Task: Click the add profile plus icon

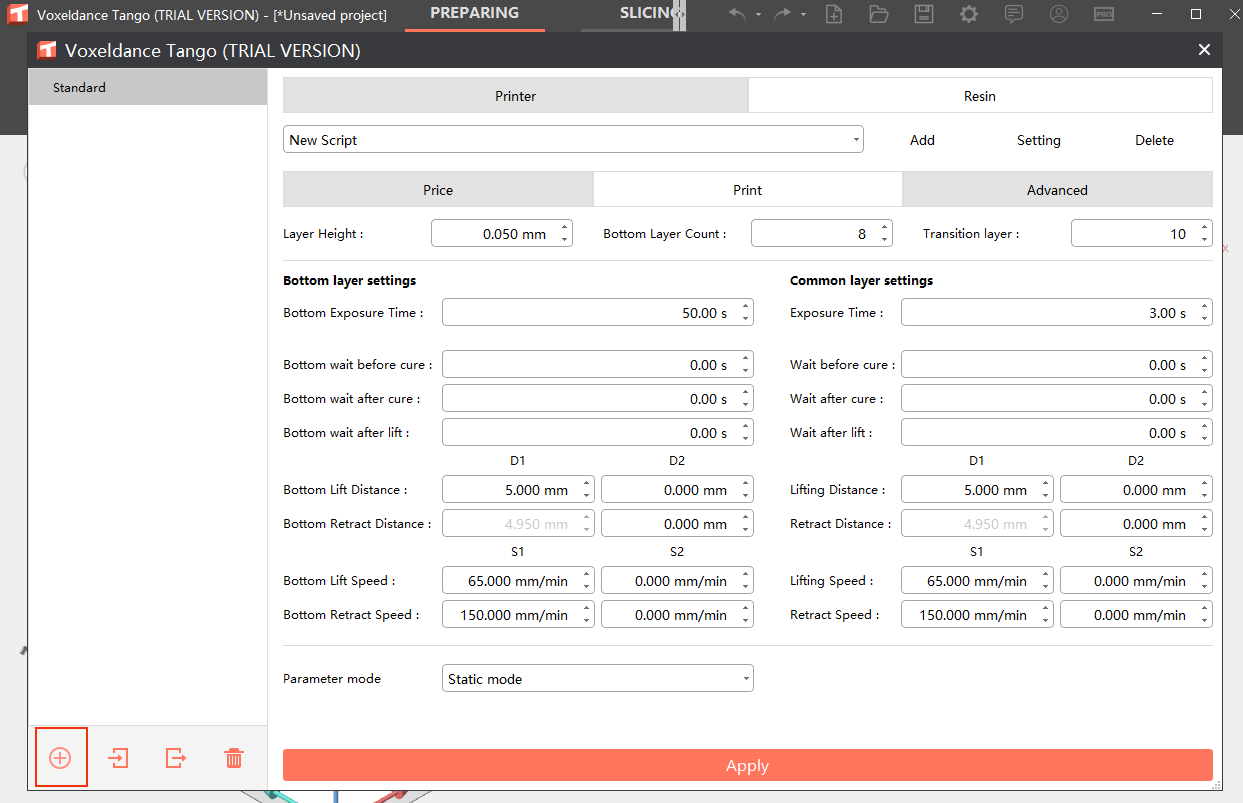Action: pyautogui.click(x=60, y=758)
